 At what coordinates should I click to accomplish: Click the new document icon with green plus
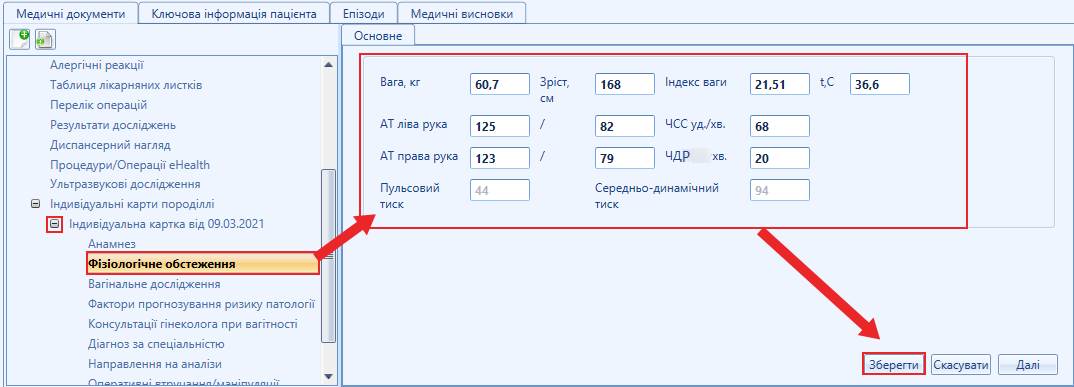pyautogui.click(x=20, y=39)
